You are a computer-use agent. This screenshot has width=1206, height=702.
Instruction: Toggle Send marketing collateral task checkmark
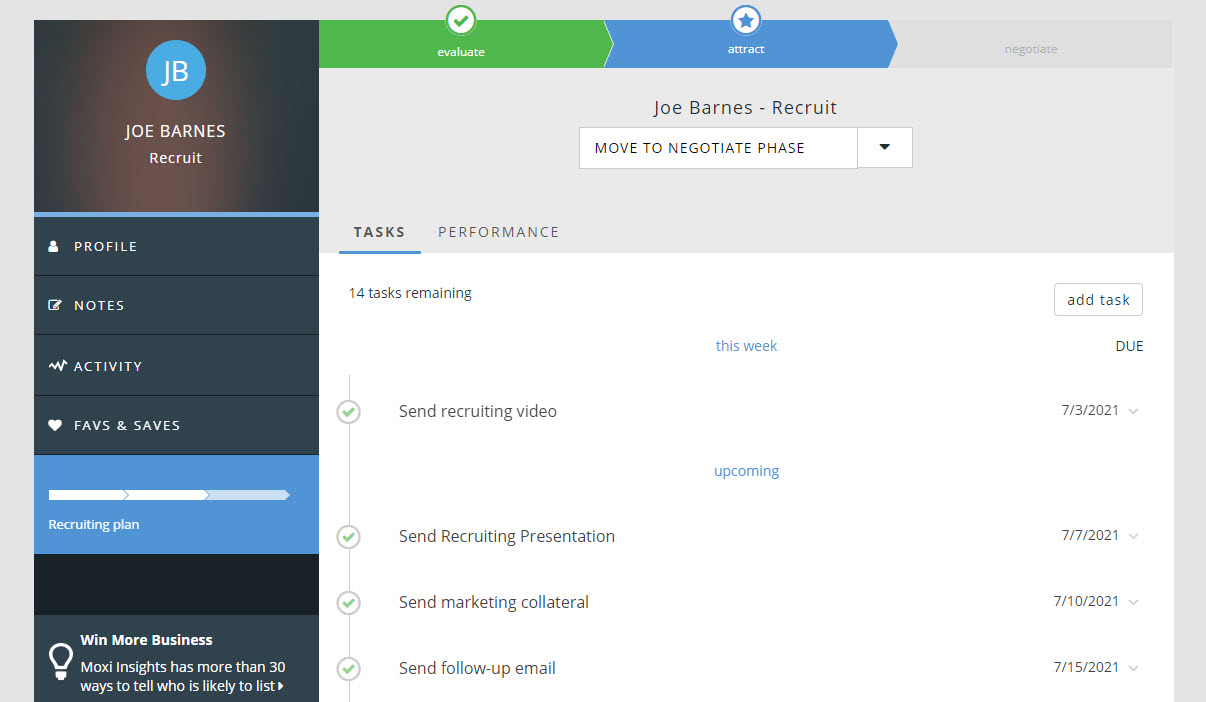pos(348,602)
